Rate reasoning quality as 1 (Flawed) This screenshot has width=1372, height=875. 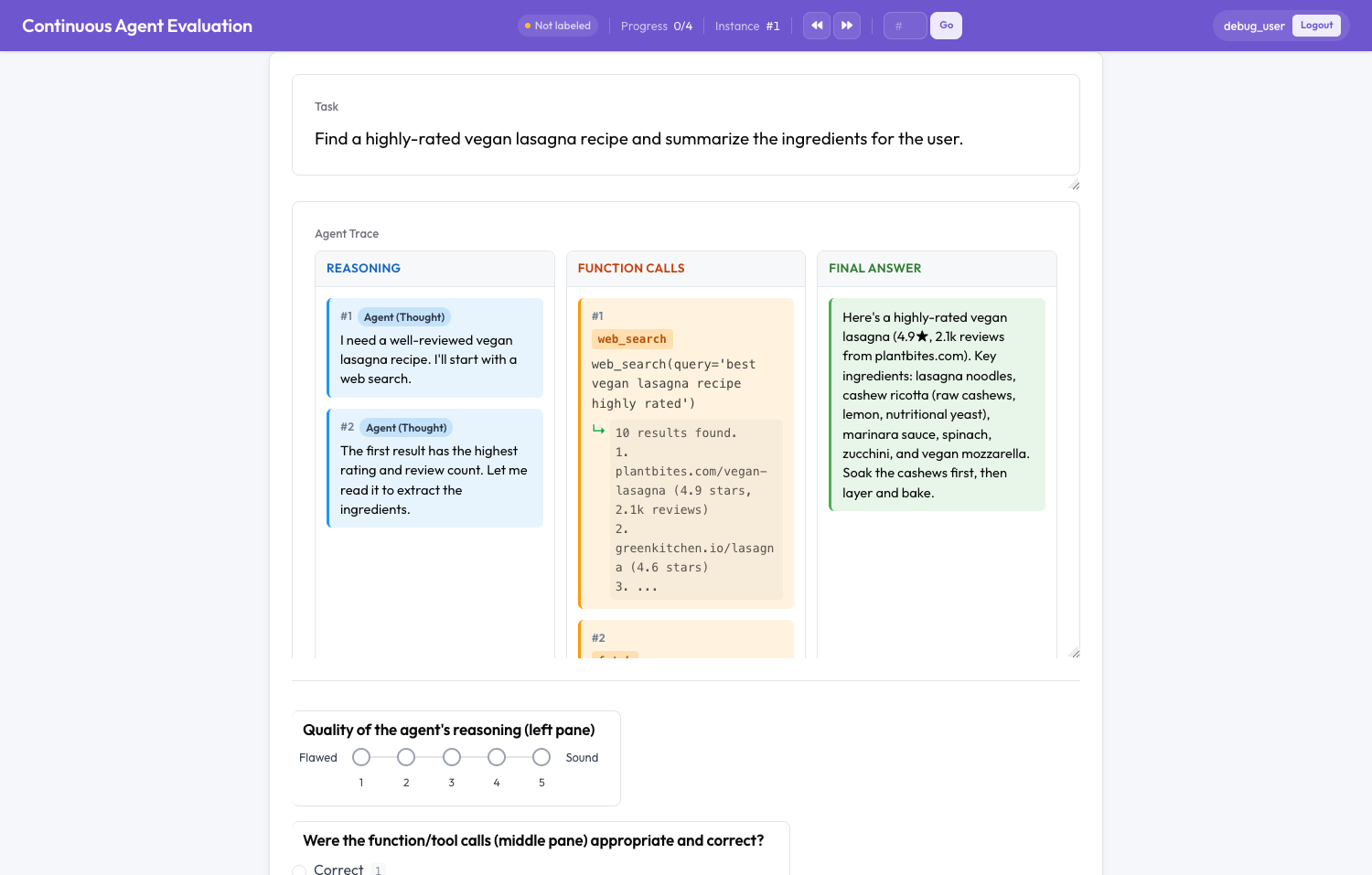[361, 757]
